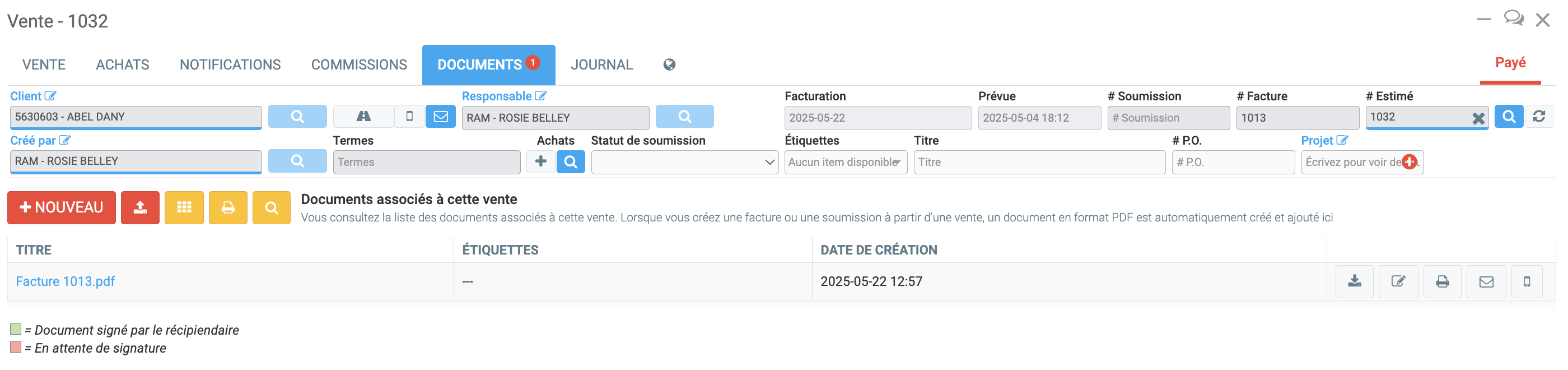The width and height of the screenshot is (1568, 370).
Task: Click the blue envelope email client icon
Action: click(x=441, y=117)
